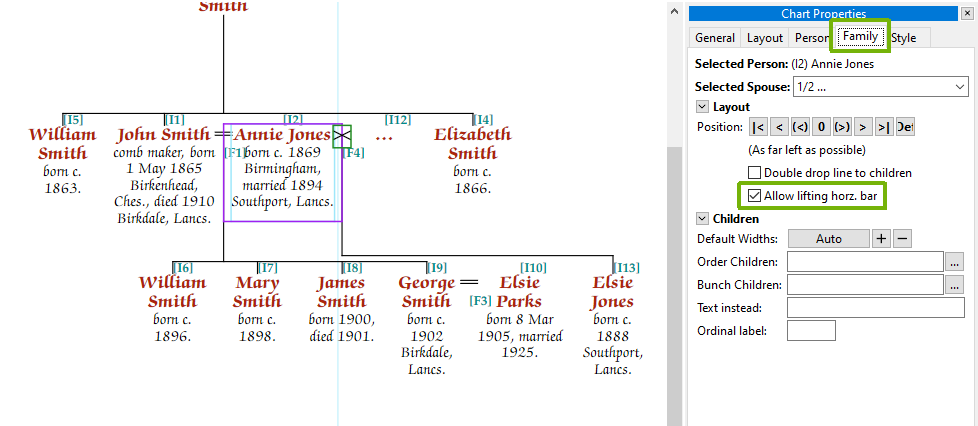978x426 pixels.
Task: Enable Double drop line to children
Action: (755, 173)
